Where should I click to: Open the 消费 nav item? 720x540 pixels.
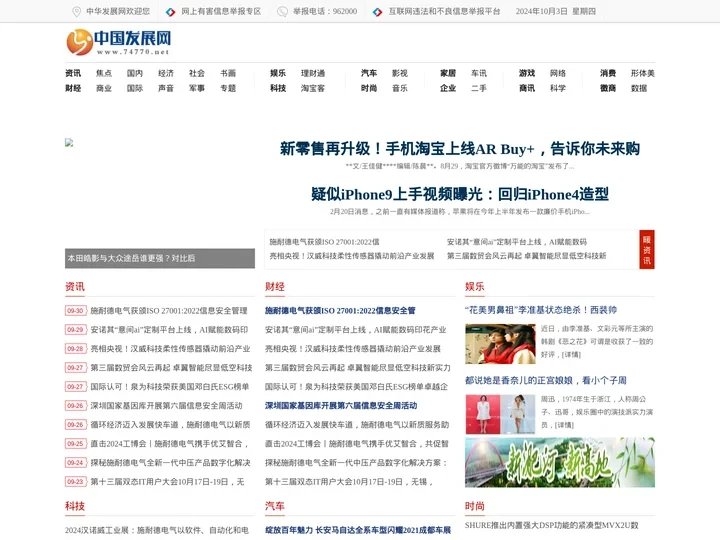[608, 73]
